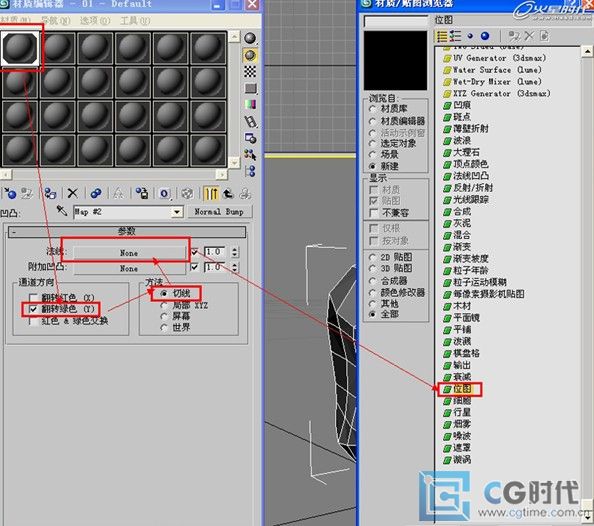Toggle the 翻转绿色 (Y) checkbox

coord(33,309)
